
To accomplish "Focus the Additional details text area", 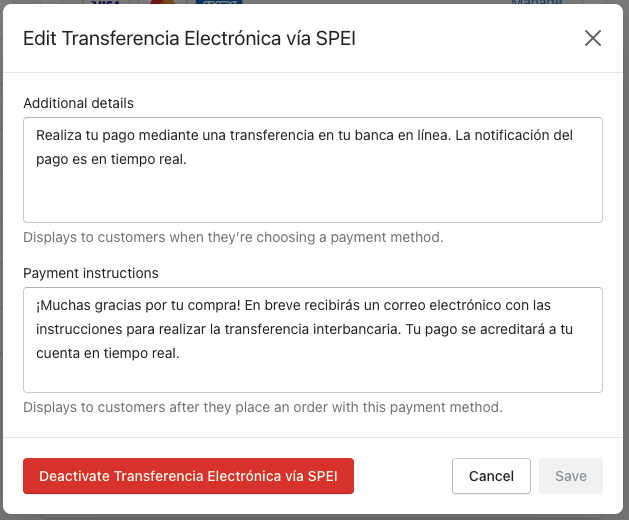I will pyautogui.click(x=313, y=170).
